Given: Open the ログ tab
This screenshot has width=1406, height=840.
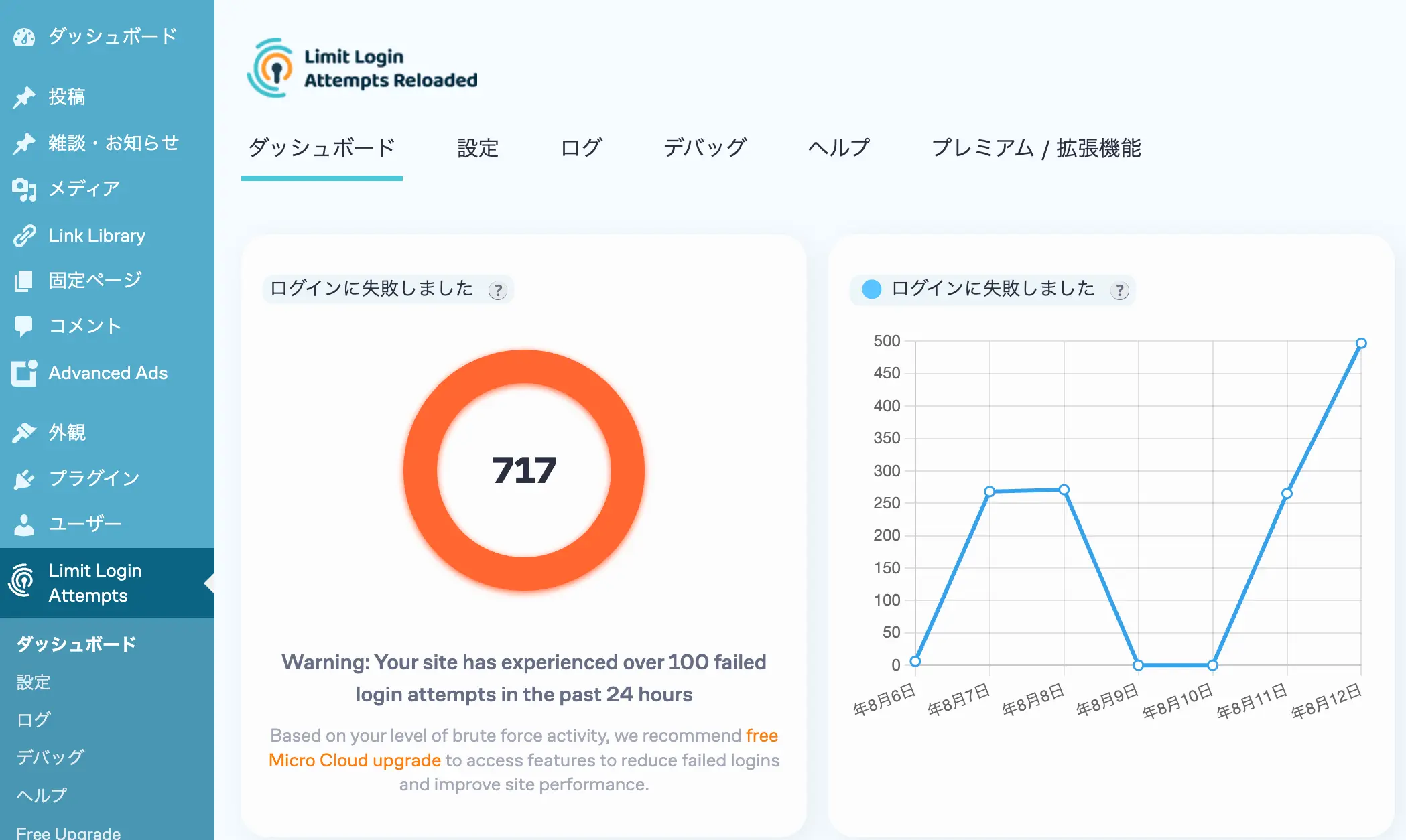Looking at the screenshot, I should [581, 148].
